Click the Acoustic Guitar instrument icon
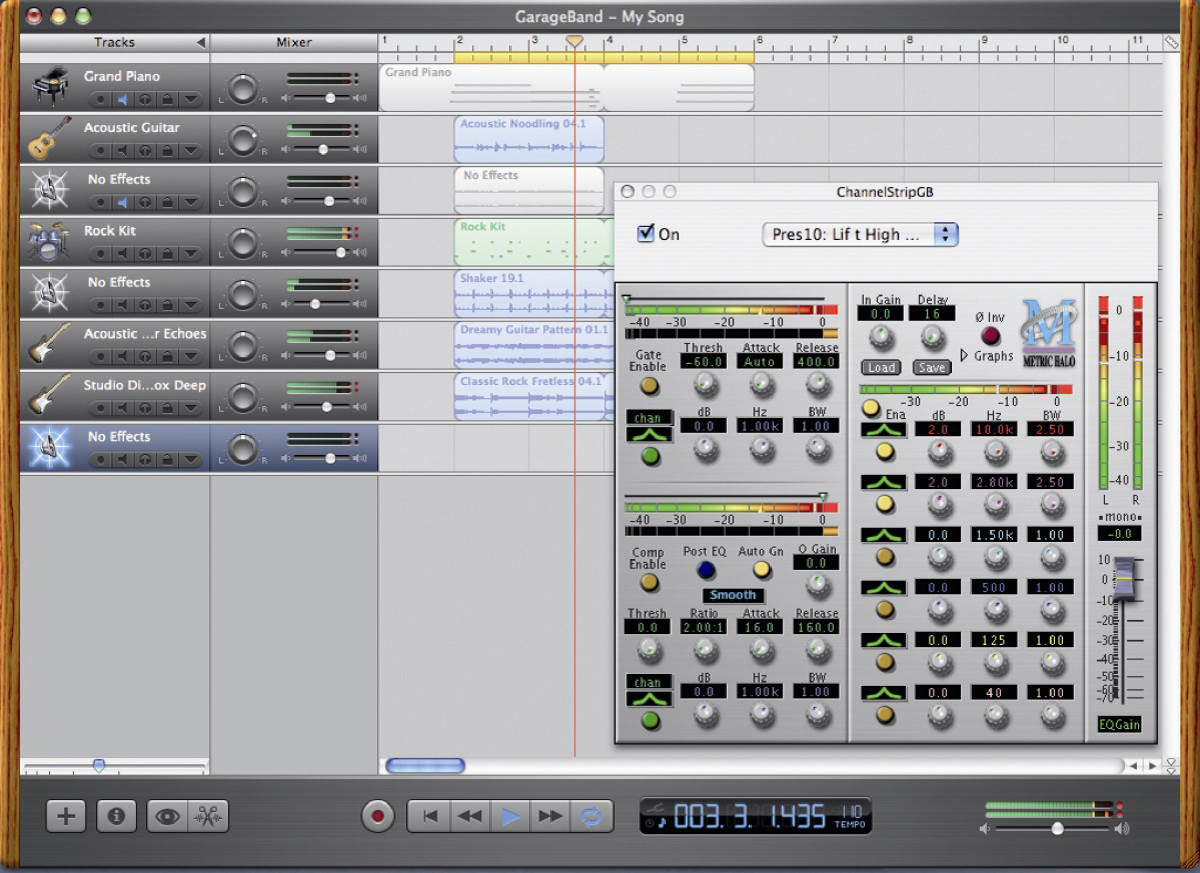Viewport: 1200px width, 873px height. [x=49, y=138]
